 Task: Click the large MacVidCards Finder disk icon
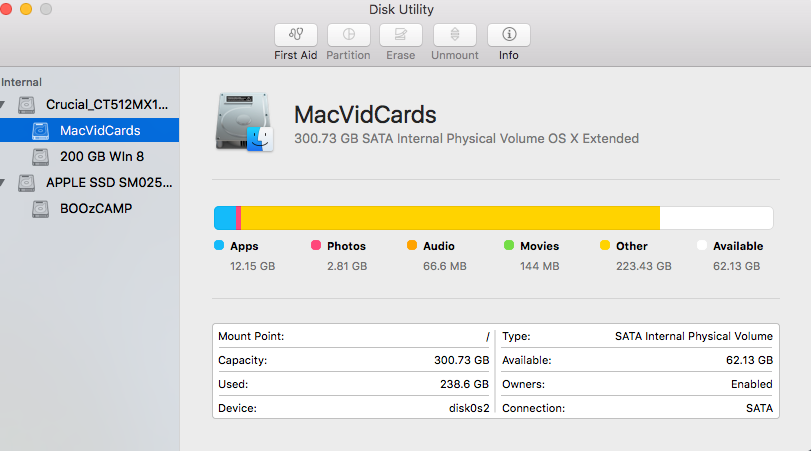coord(244,122)
